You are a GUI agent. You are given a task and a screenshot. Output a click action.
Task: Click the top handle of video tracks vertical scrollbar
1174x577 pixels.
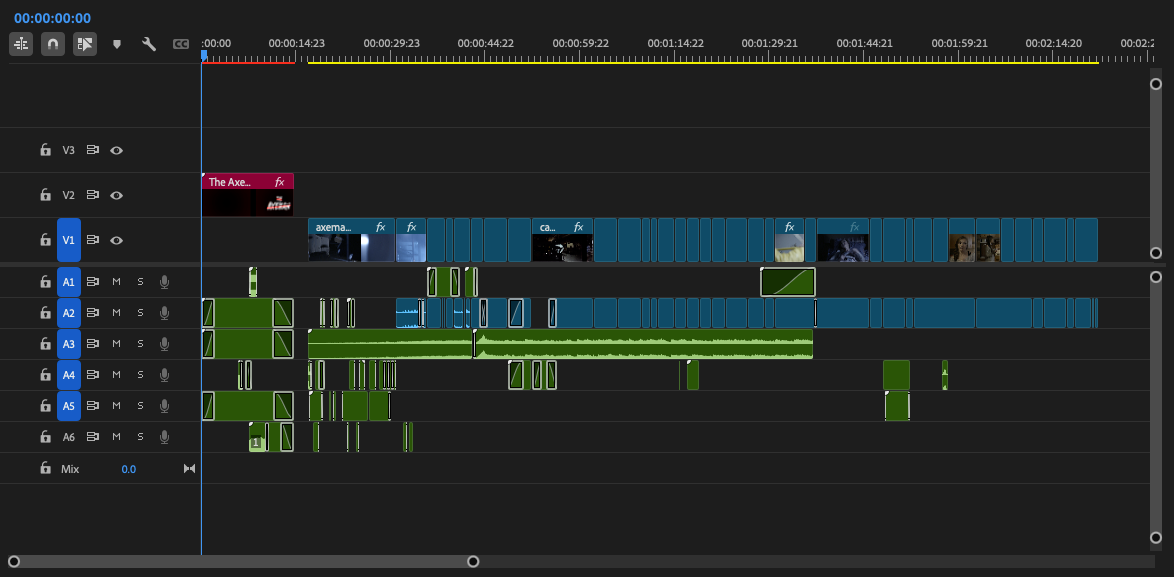(x=1155, y=84)
